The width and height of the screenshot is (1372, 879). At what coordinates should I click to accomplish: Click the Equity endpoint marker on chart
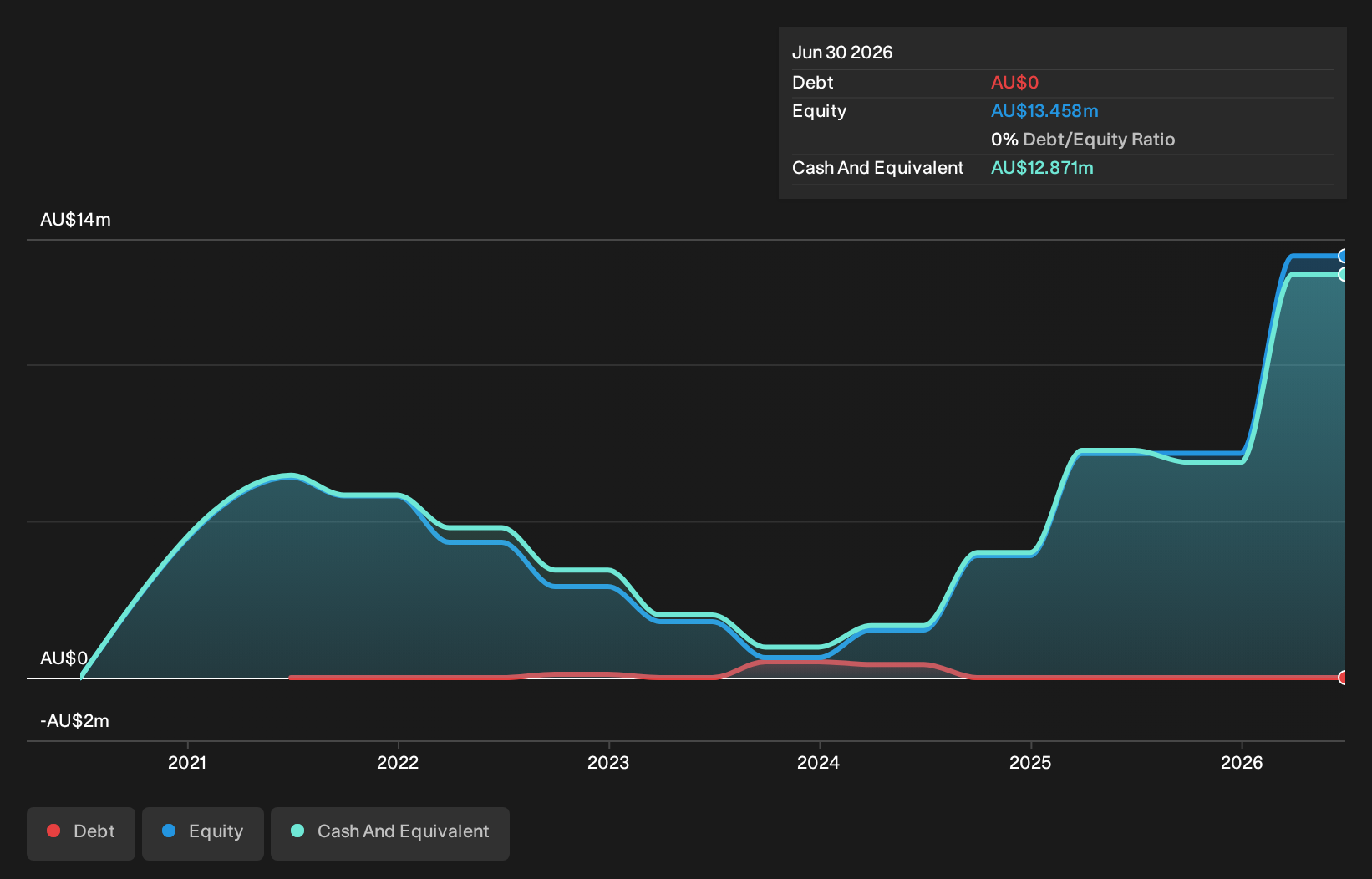coord(1343,257)
